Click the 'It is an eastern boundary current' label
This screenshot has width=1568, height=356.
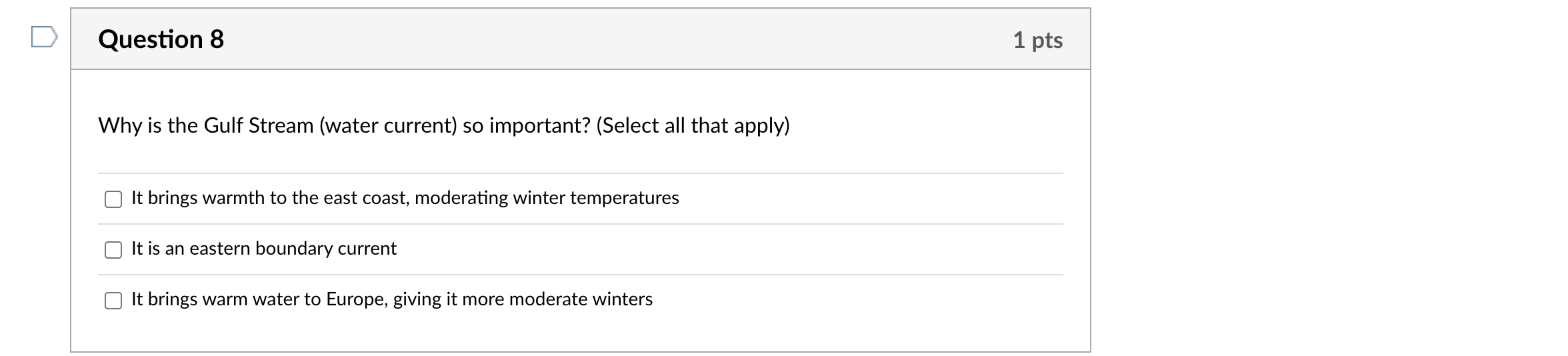coord(264,249)
